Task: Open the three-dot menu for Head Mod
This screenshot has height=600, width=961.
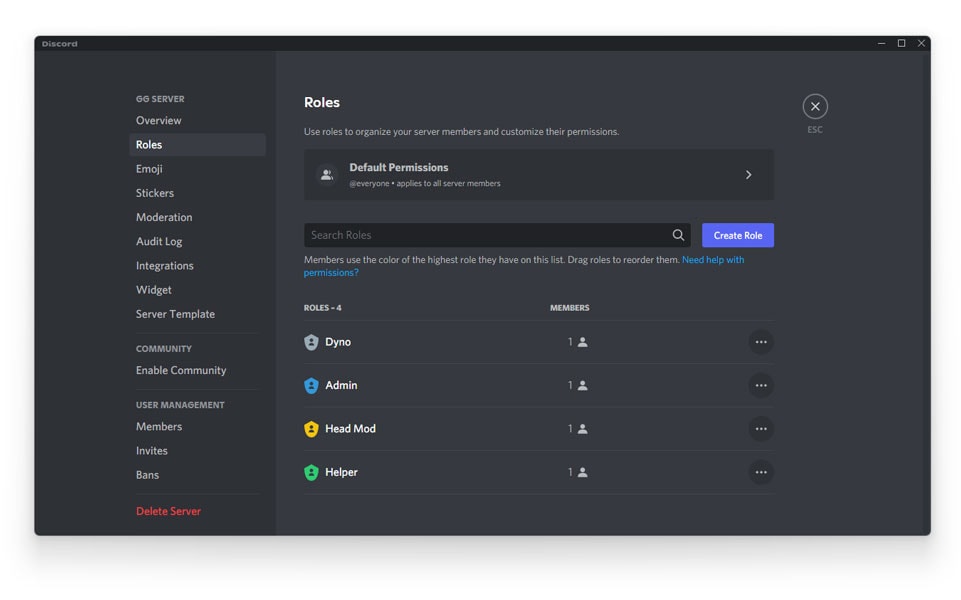Action: tap(761, 429)
